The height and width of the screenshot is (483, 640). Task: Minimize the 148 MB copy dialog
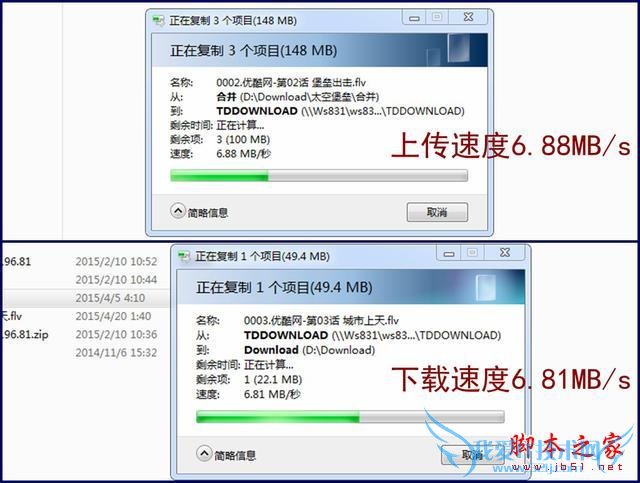414,18
